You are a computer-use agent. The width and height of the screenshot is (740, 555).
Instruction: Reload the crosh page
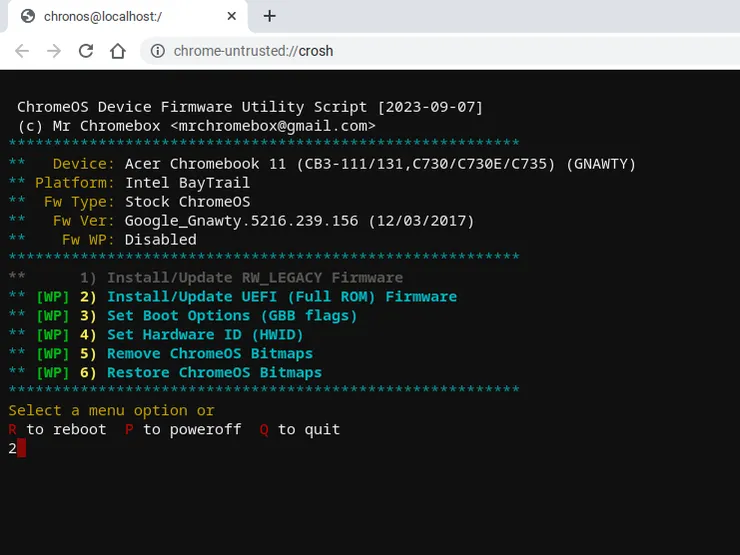[86, 51]
